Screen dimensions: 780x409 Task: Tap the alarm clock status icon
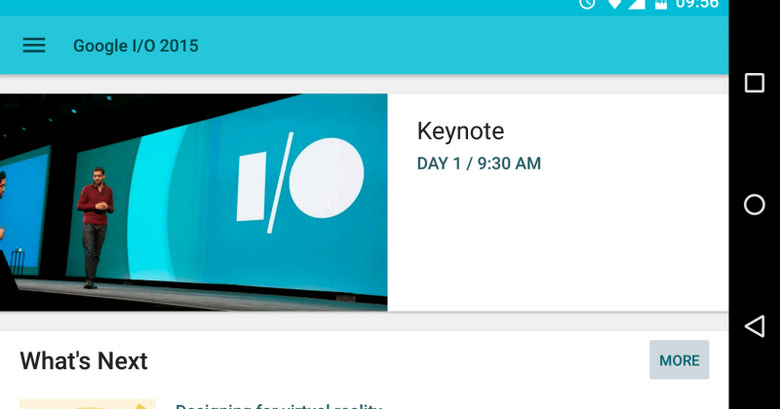[x=587, y=4]
